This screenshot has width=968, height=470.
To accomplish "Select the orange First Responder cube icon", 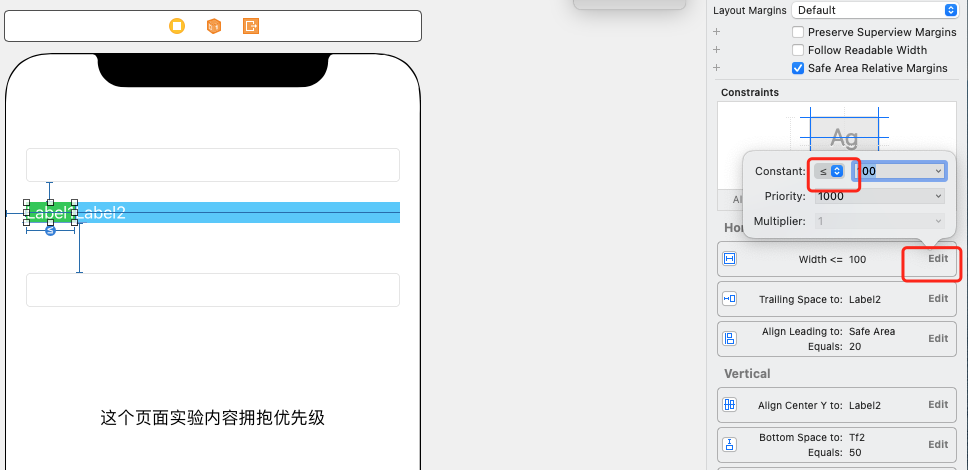I will (x=214, y=26).
